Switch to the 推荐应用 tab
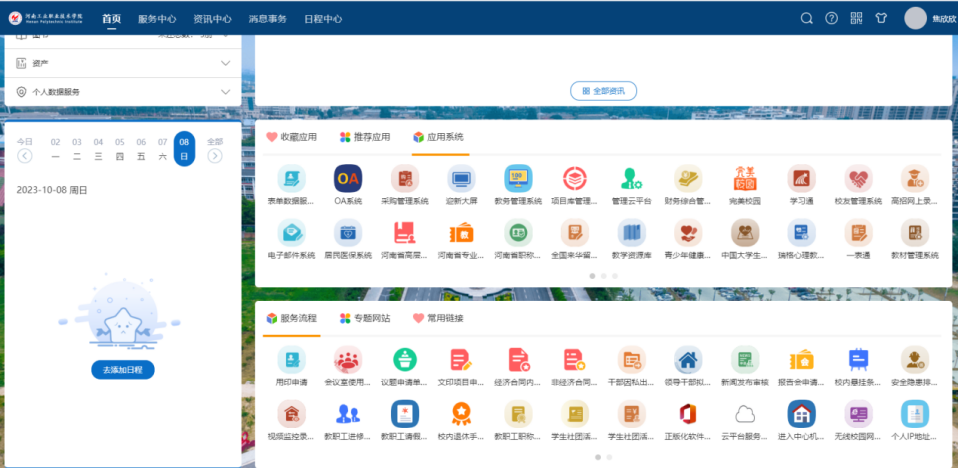The image size is (958, 468). click(x=365, y=137)
